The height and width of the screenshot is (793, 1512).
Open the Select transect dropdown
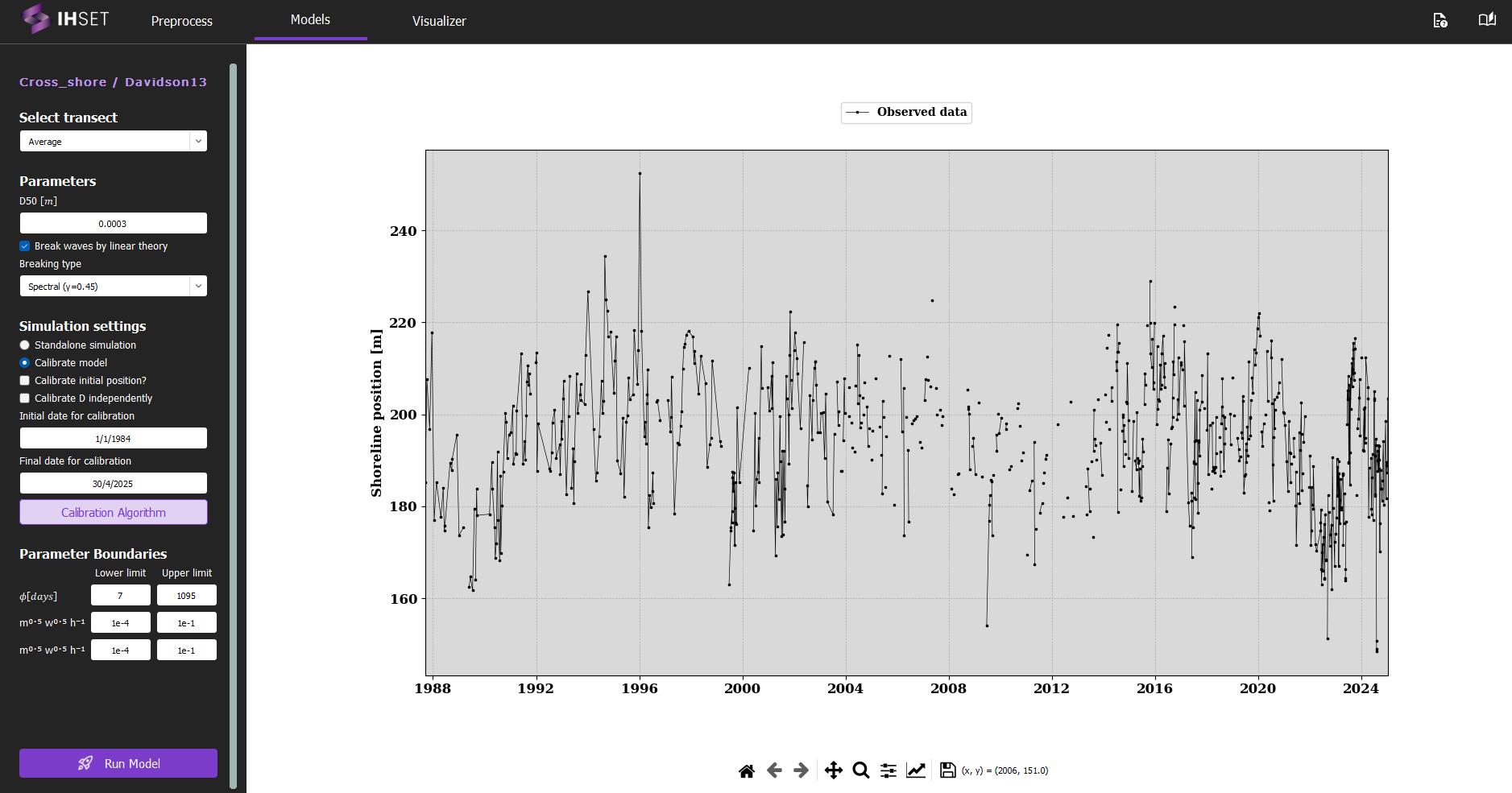(x=113, y=141)
